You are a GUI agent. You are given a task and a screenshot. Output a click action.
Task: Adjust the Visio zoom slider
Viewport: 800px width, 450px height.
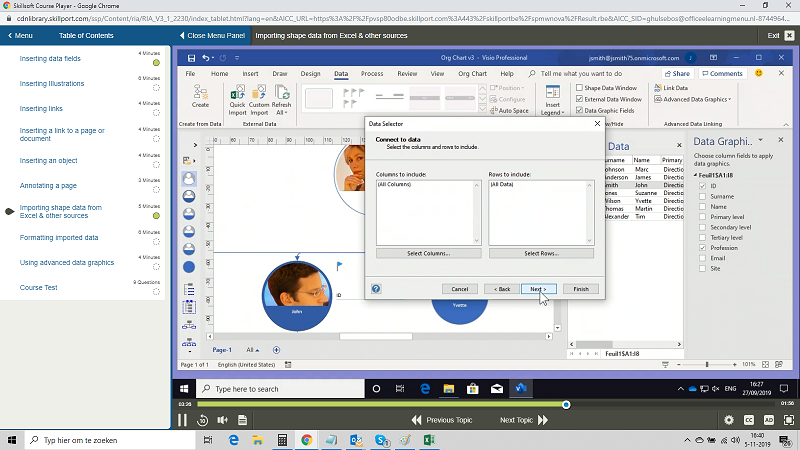click(707, 365)
